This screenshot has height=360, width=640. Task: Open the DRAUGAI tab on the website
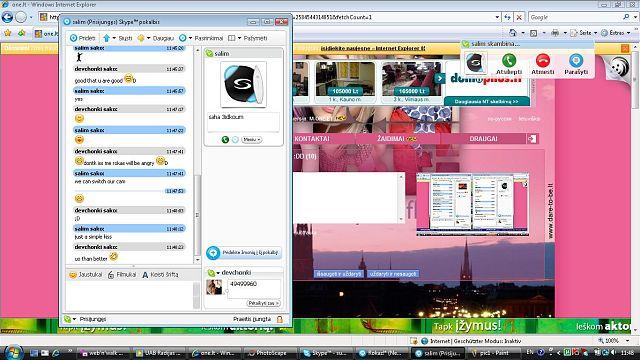tap(484, 139)
